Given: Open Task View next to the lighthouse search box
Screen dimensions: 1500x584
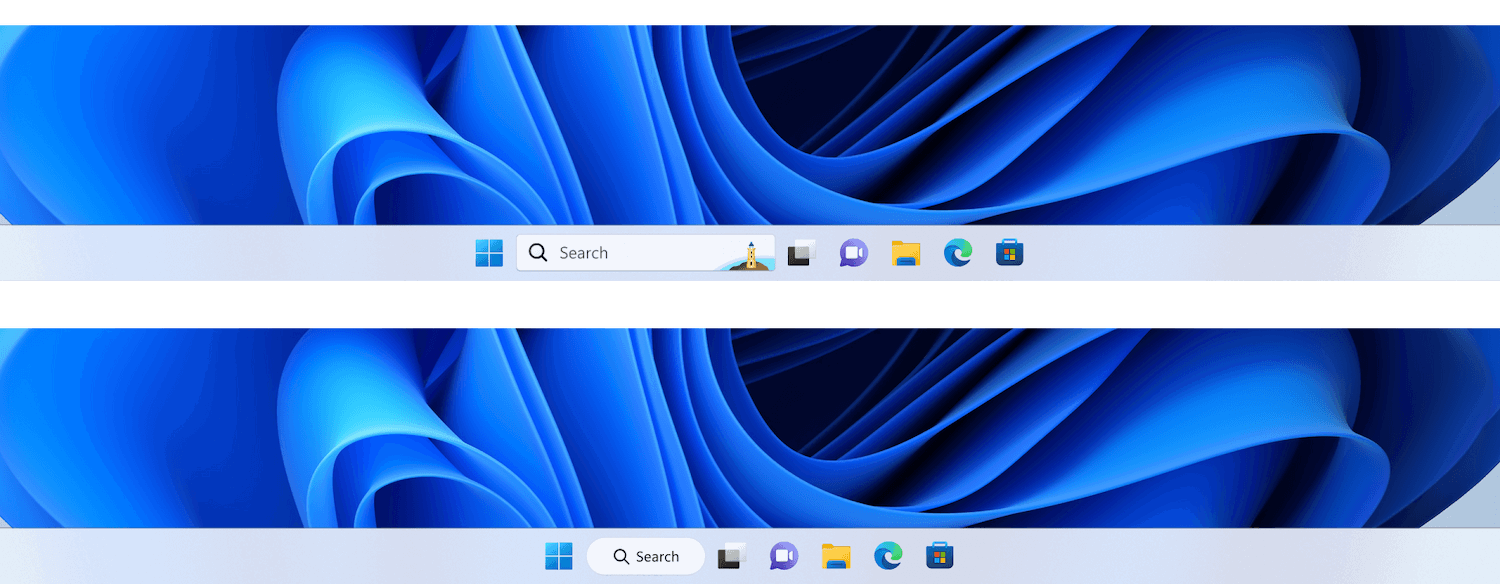Looking at the screenshot, I should pos(801,253).
